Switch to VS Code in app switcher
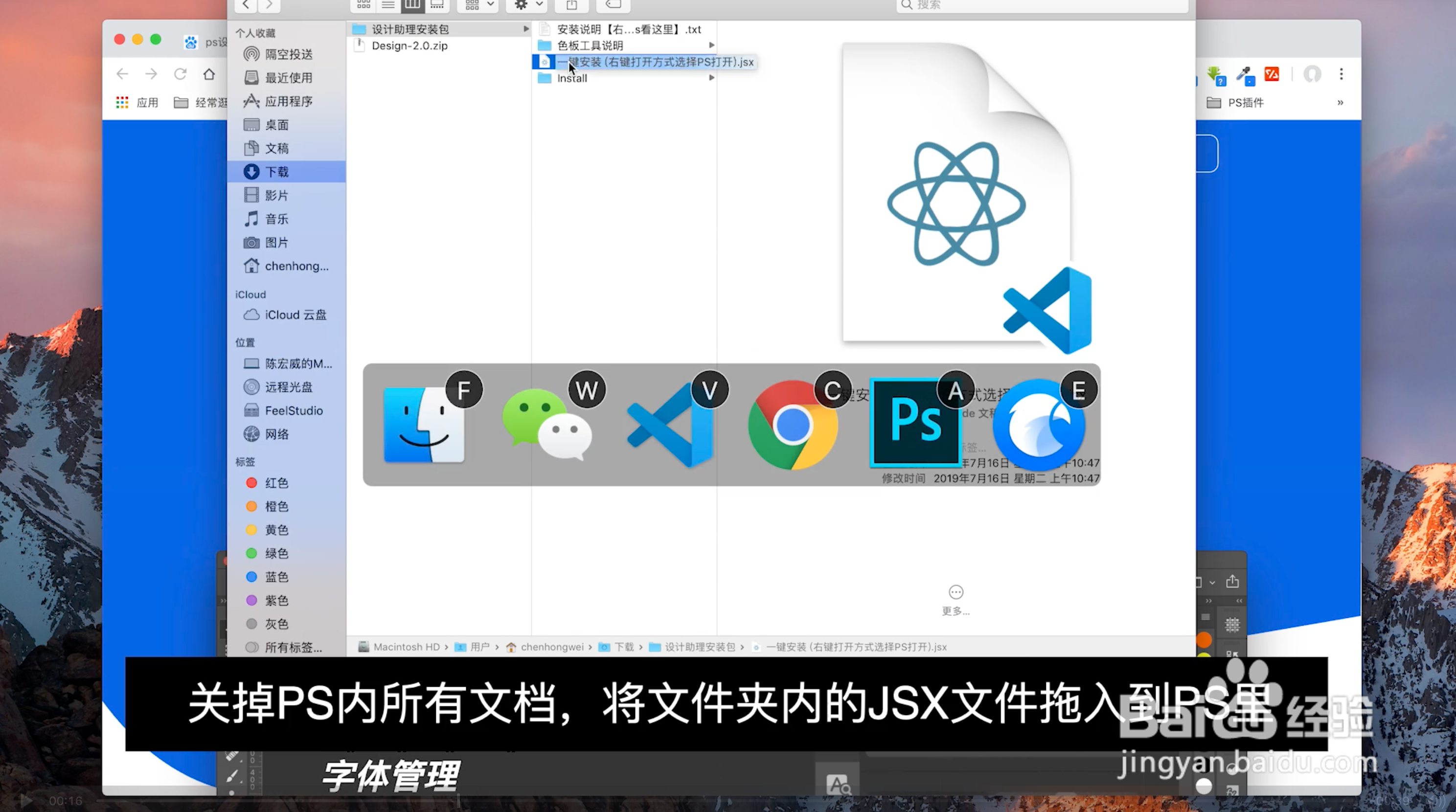The width and height of the screenshot is (1456, 812). pos(670,425)
